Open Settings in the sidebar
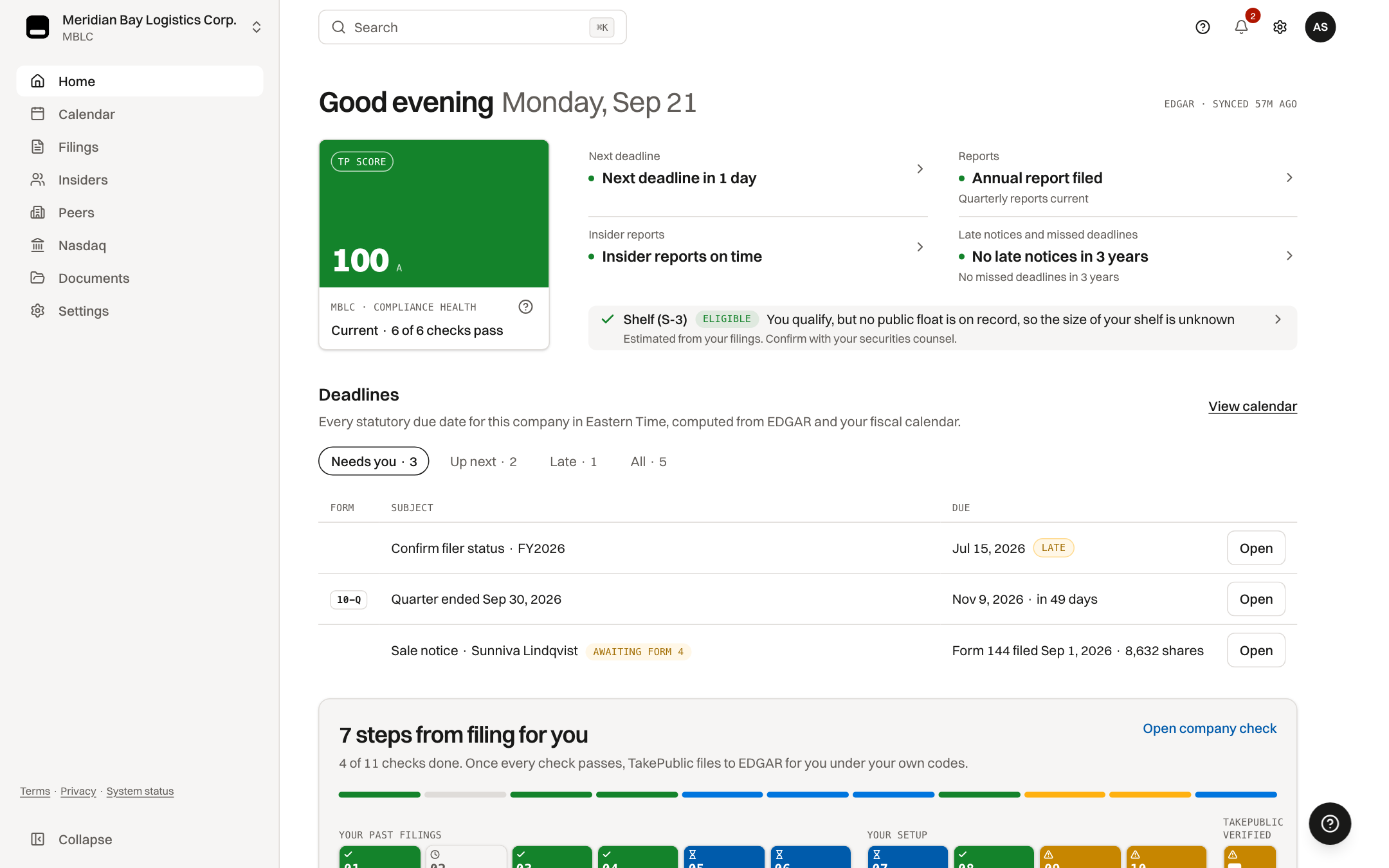This screenshot has height=868, width=1389. pos(140,311)
